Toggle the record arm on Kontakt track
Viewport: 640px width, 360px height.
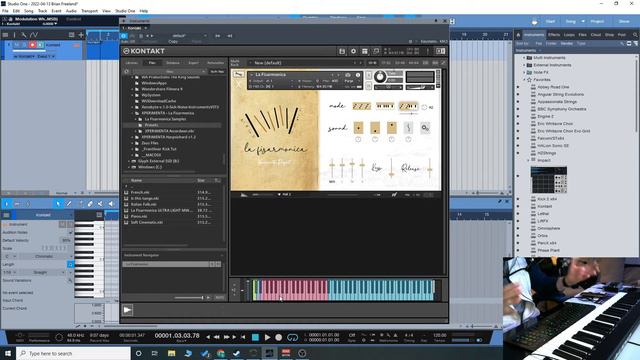point(32,45)
